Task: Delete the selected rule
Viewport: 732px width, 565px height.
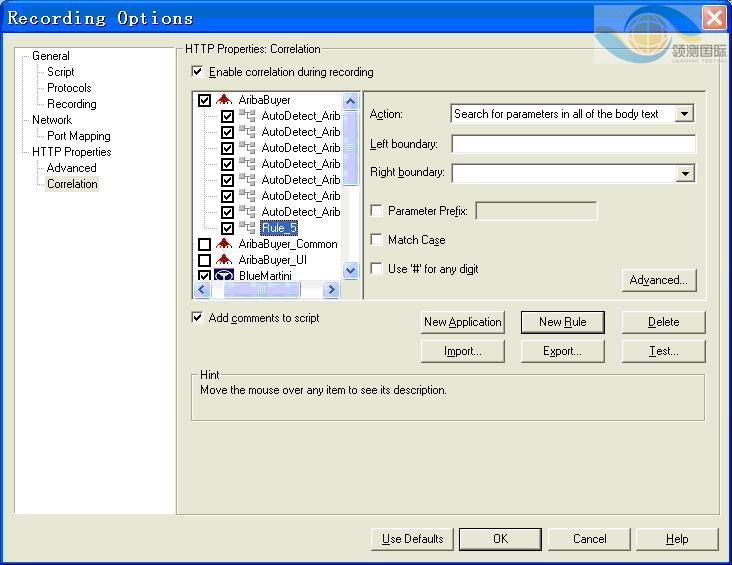Action: (x=663, y=322)
